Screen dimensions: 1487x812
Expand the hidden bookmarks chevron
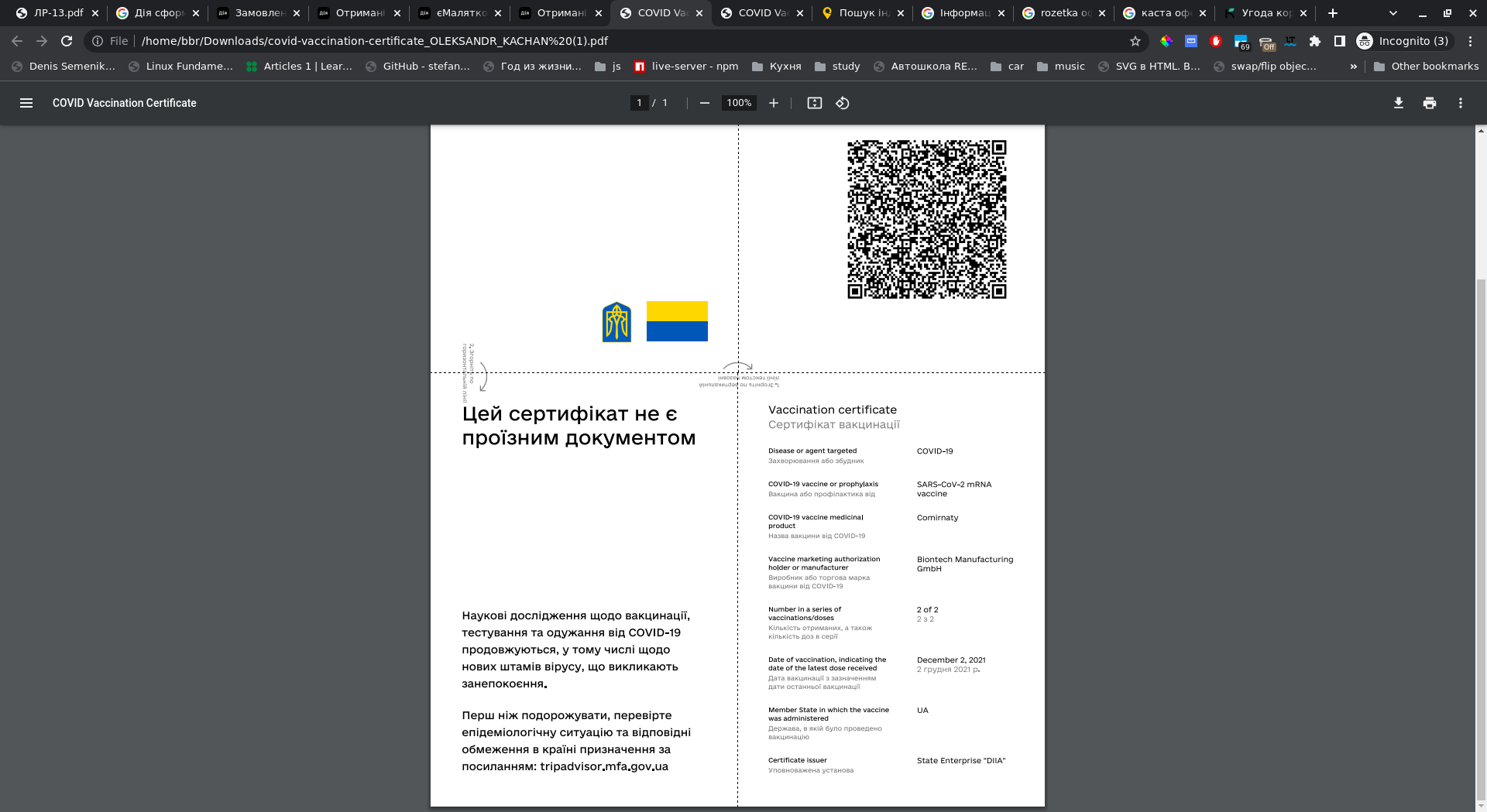pos(1354,67)
